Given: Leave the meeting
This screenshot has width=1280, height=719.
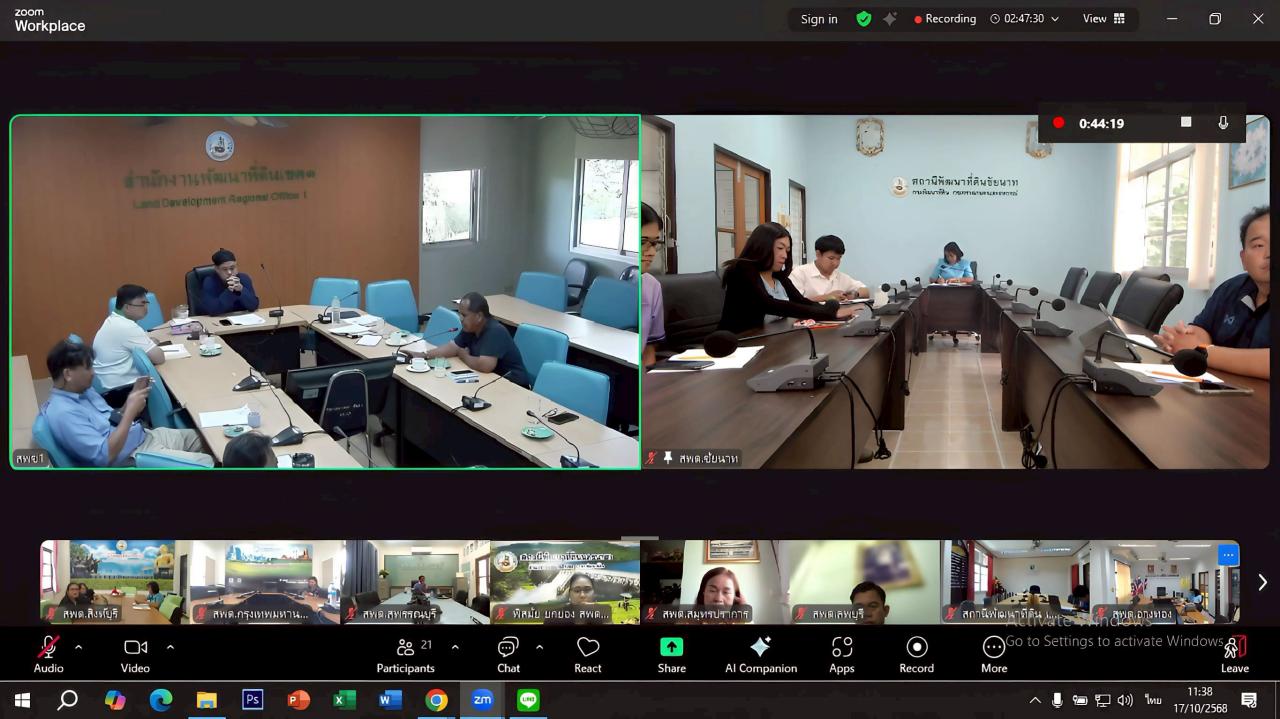Looking at the screenshot, I should [x=1234, y=654].
